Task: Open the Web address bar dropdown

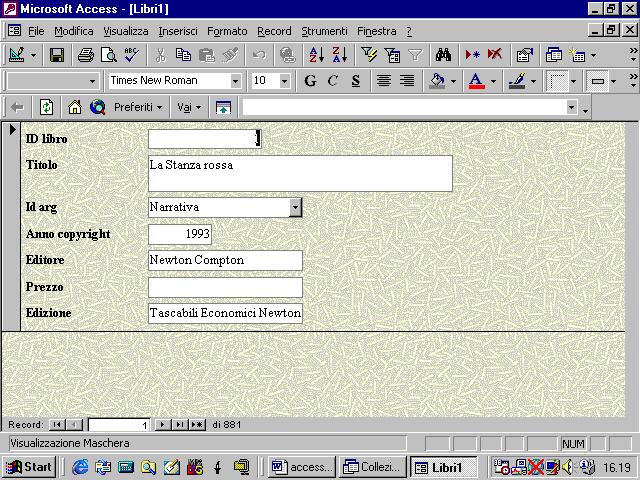Action: [x=571, y=107]
